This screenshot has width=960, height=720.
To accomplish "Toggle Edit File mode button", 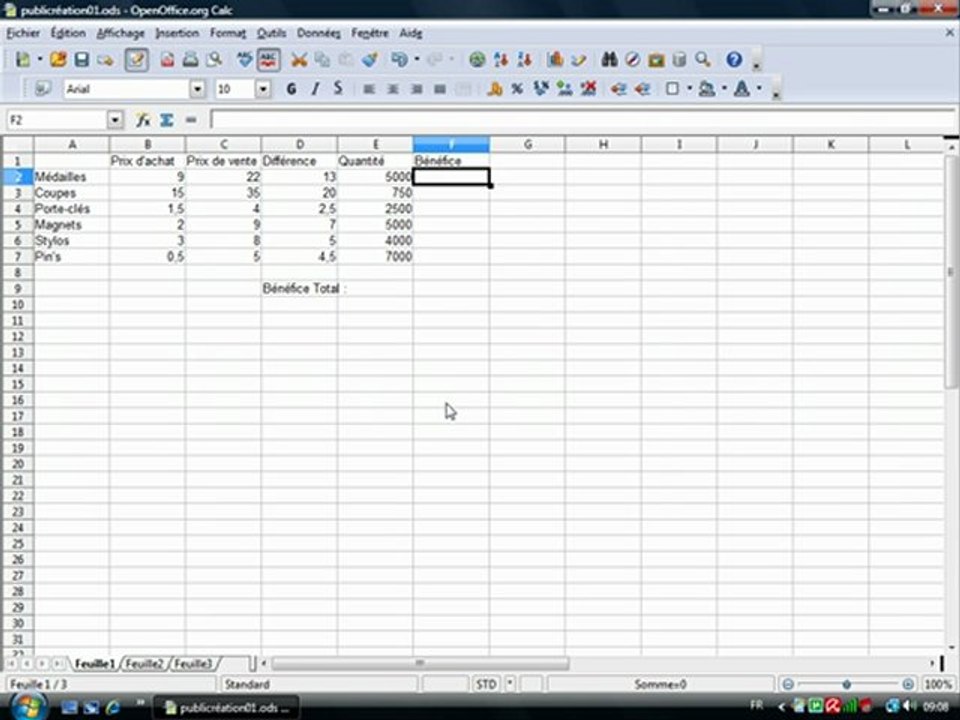I will [136, 59].
